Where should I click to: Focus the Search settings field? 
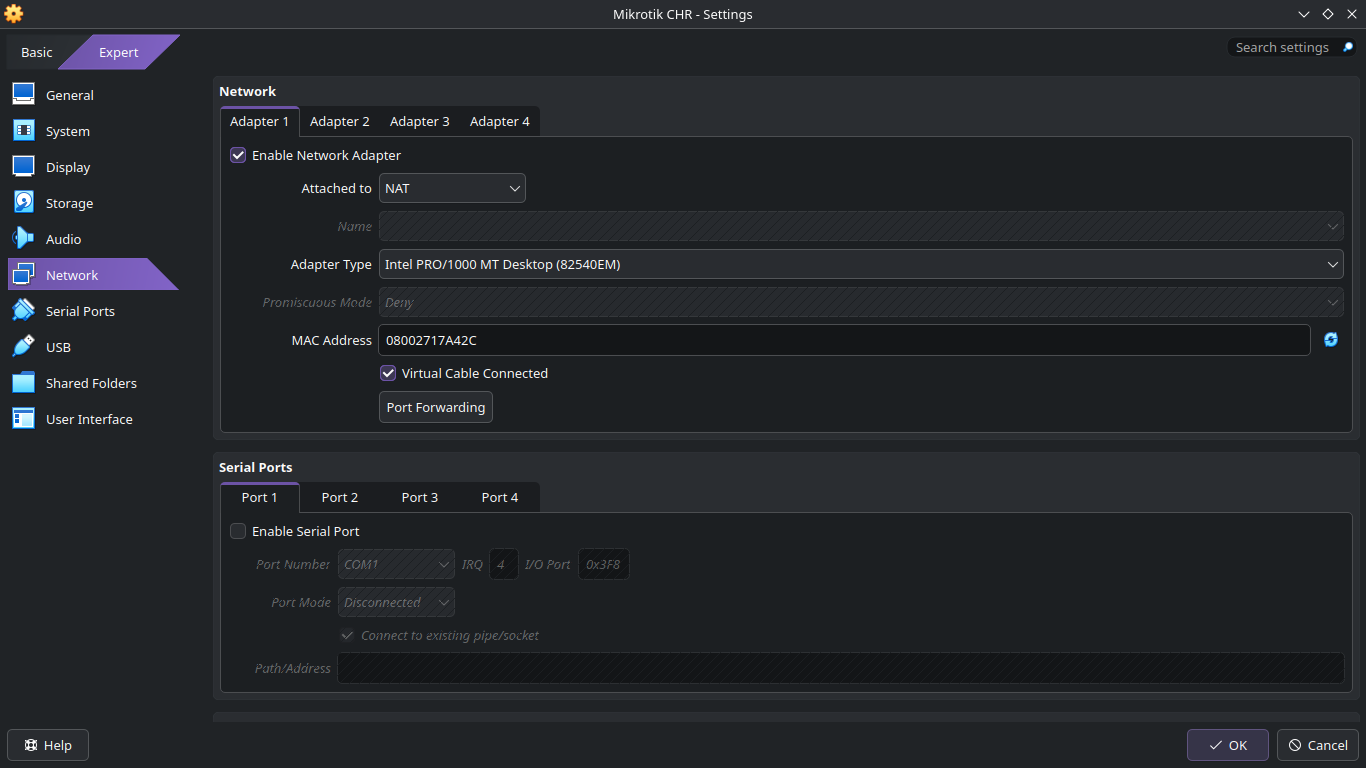[x=1282, y=47]
